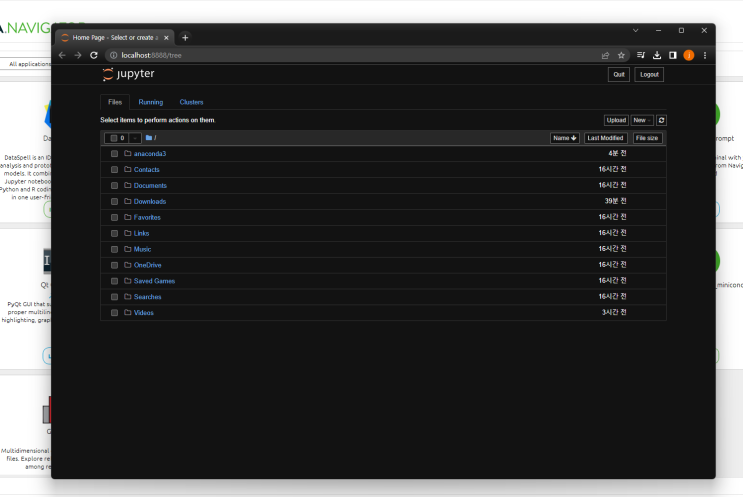Switch to the Clusters tab
Viewport: 743px width, 497px height.
point(191,102)
